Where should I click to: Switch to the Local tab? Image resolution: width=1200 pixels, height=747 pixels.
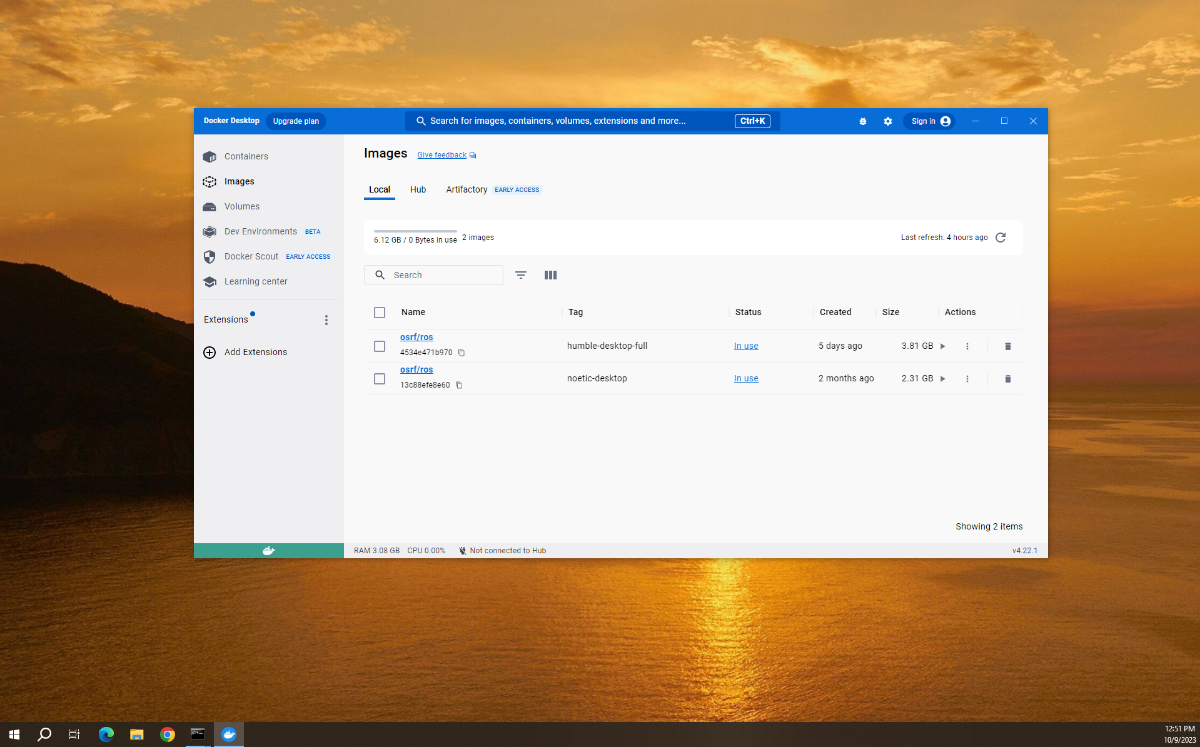(379, 190)
